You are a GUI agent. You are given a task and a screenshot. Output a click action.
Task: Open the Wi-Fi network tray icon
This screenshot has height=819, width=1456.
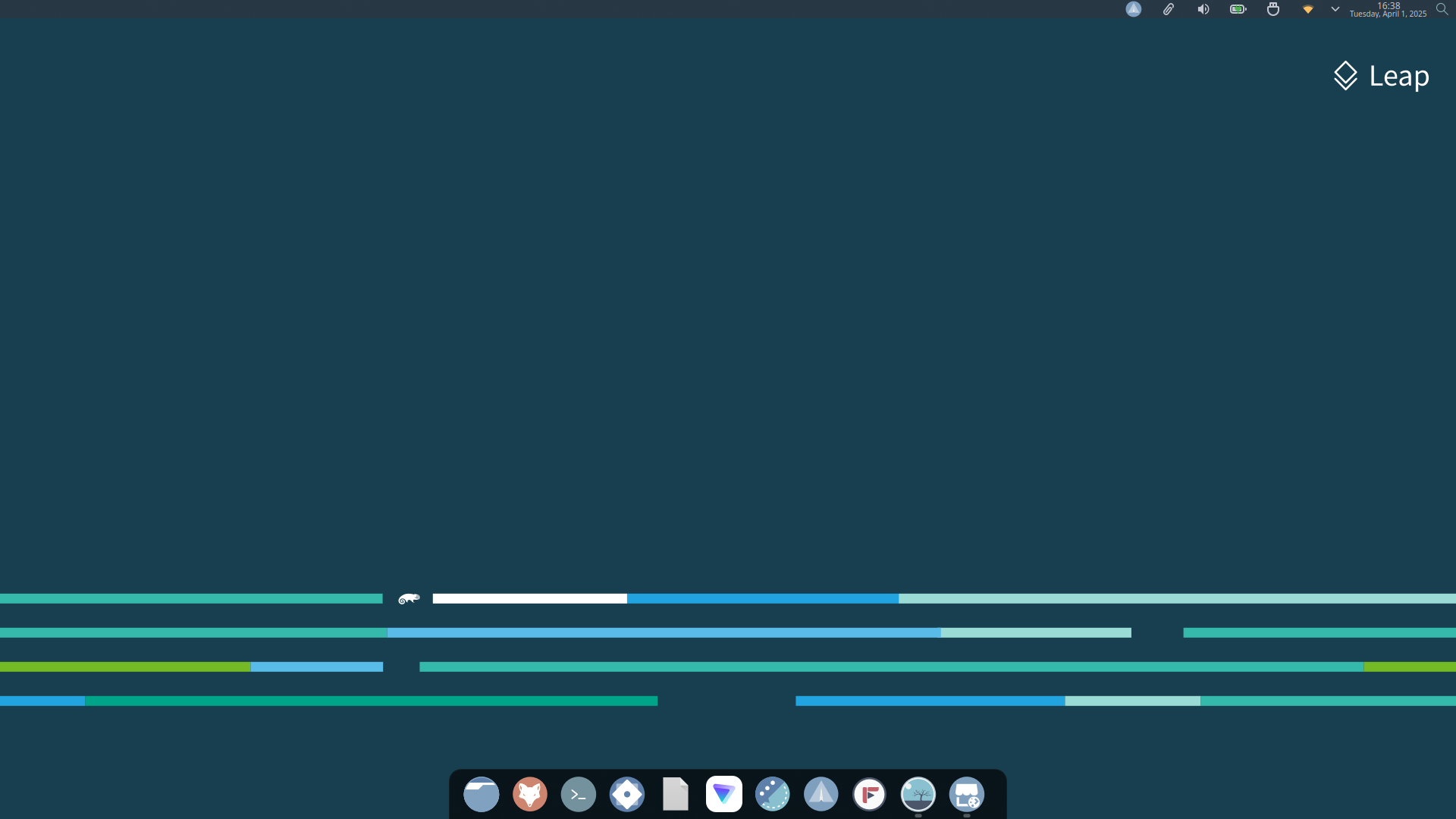[1308, 9]
